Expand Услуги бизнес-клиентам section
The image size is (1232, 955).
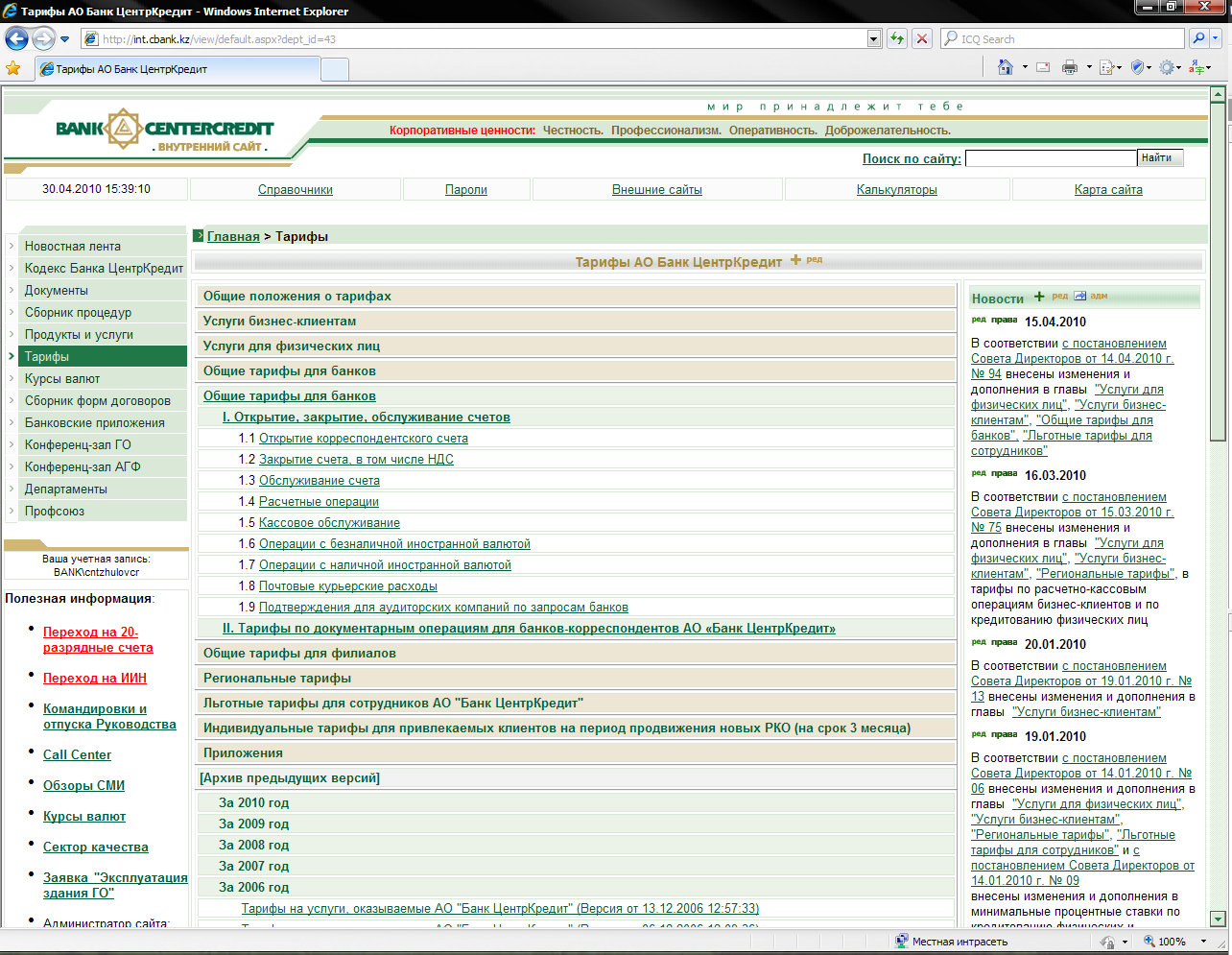pos(576,321)
